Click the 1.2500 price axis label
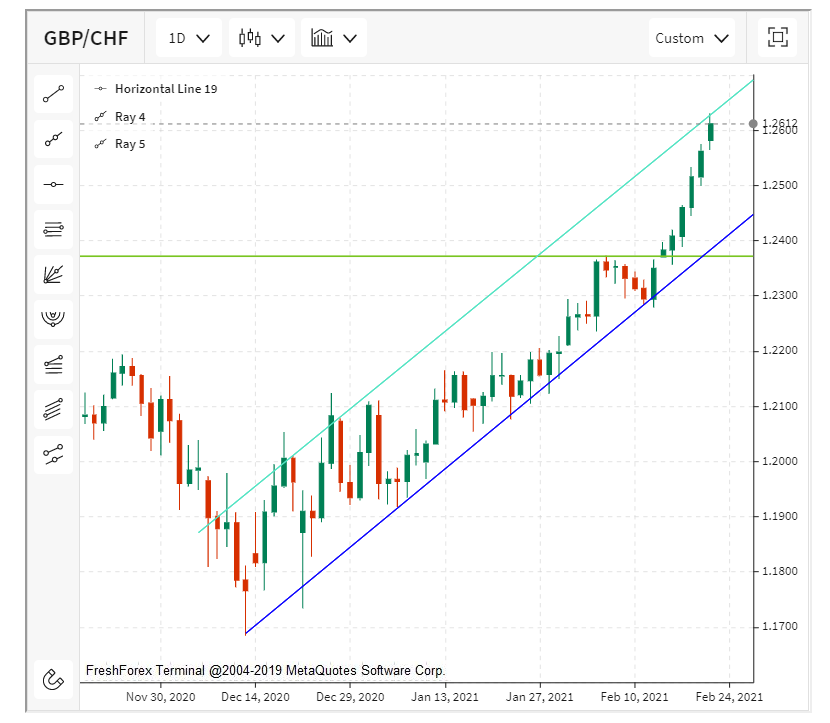 (780, 185)
